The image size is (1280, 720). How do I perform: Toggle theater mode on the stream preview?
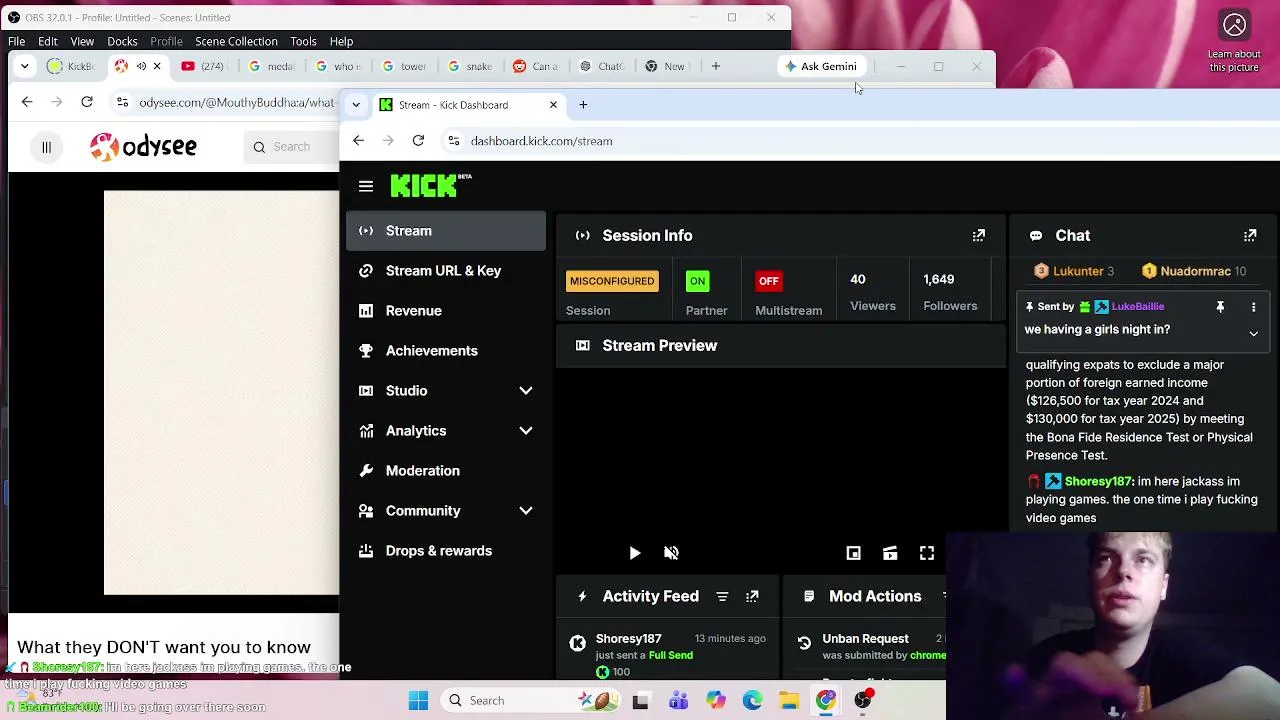(890, 553)
